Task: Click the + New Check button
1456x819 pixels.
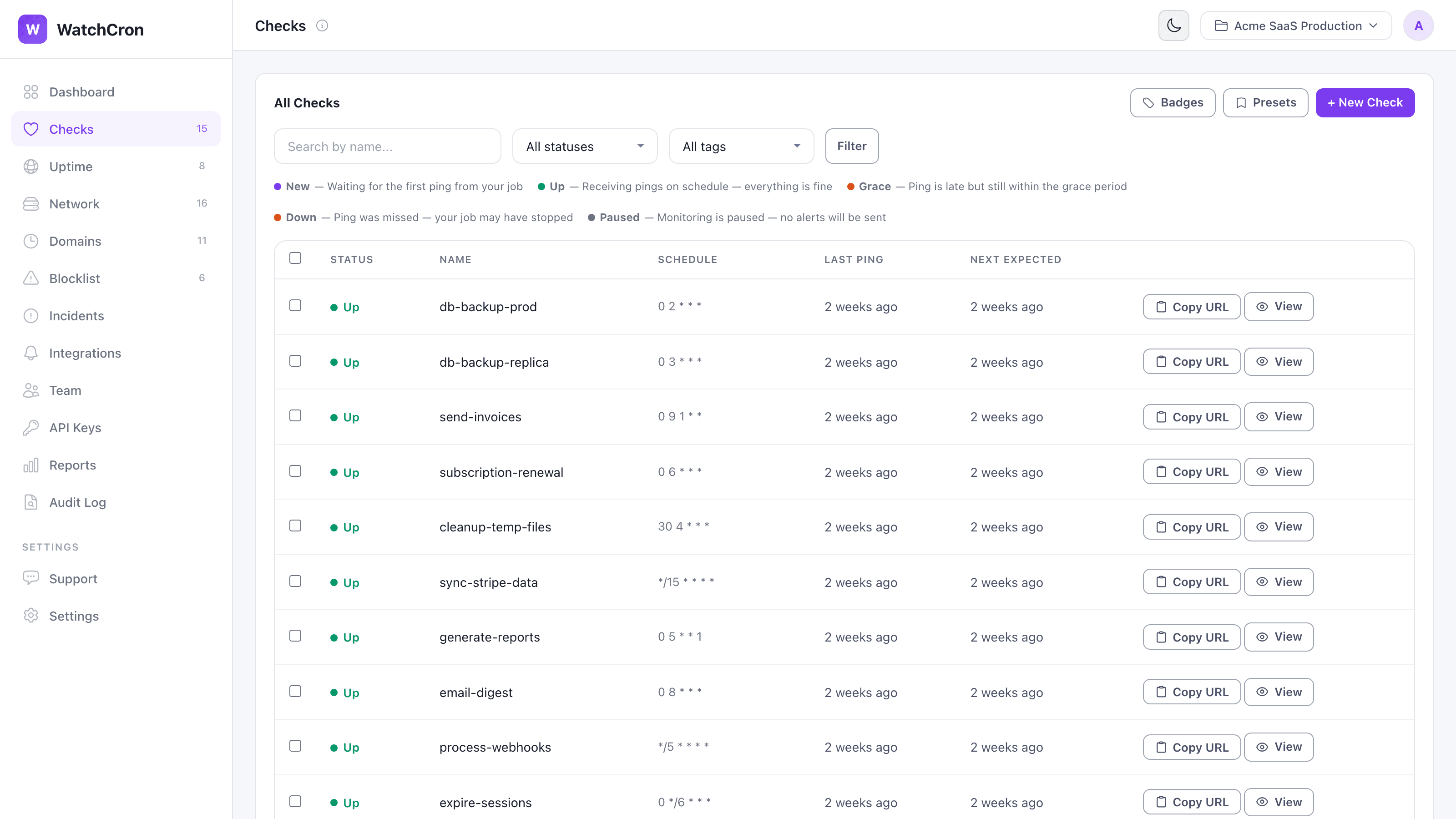Action: [x=1365, y=103]
